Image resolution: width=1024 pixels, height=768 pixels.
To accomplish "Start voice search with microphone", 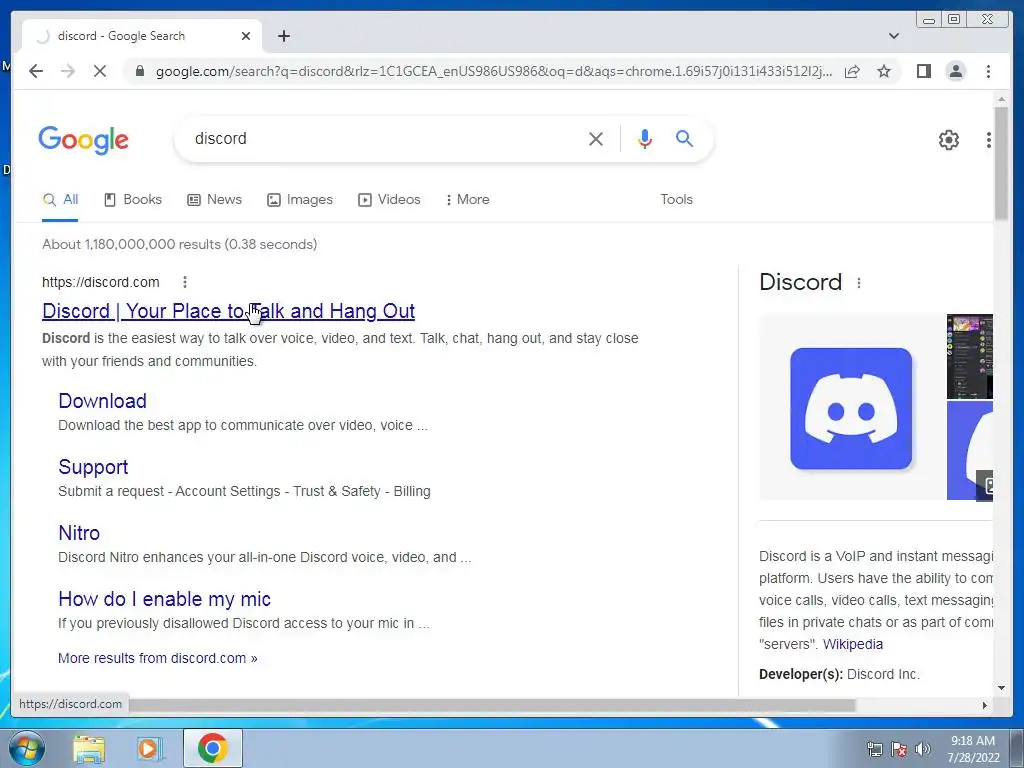I will [645, 138].
